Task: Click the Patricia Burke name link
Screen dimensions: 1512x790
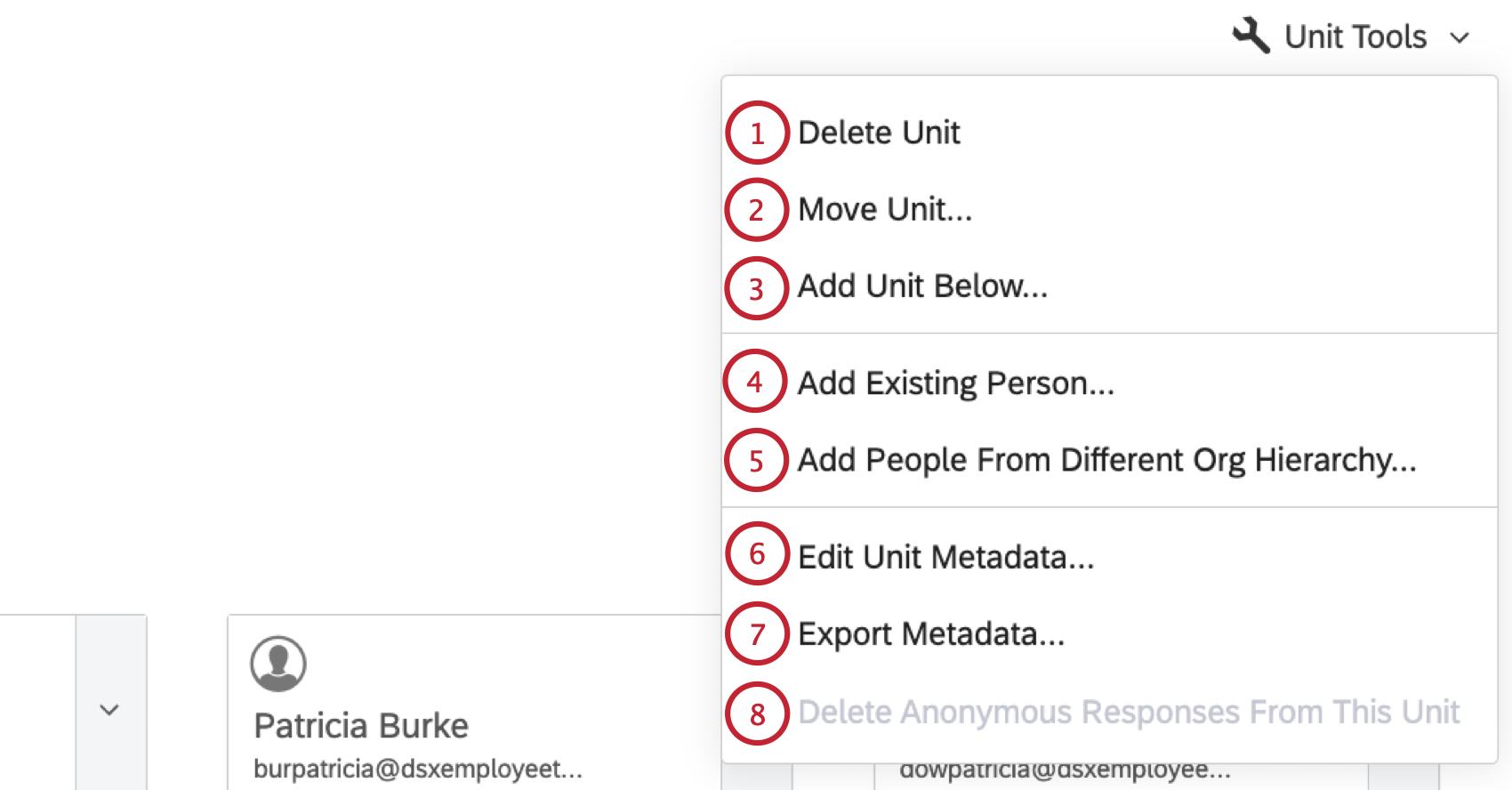Action: click(x=361, y=725)
